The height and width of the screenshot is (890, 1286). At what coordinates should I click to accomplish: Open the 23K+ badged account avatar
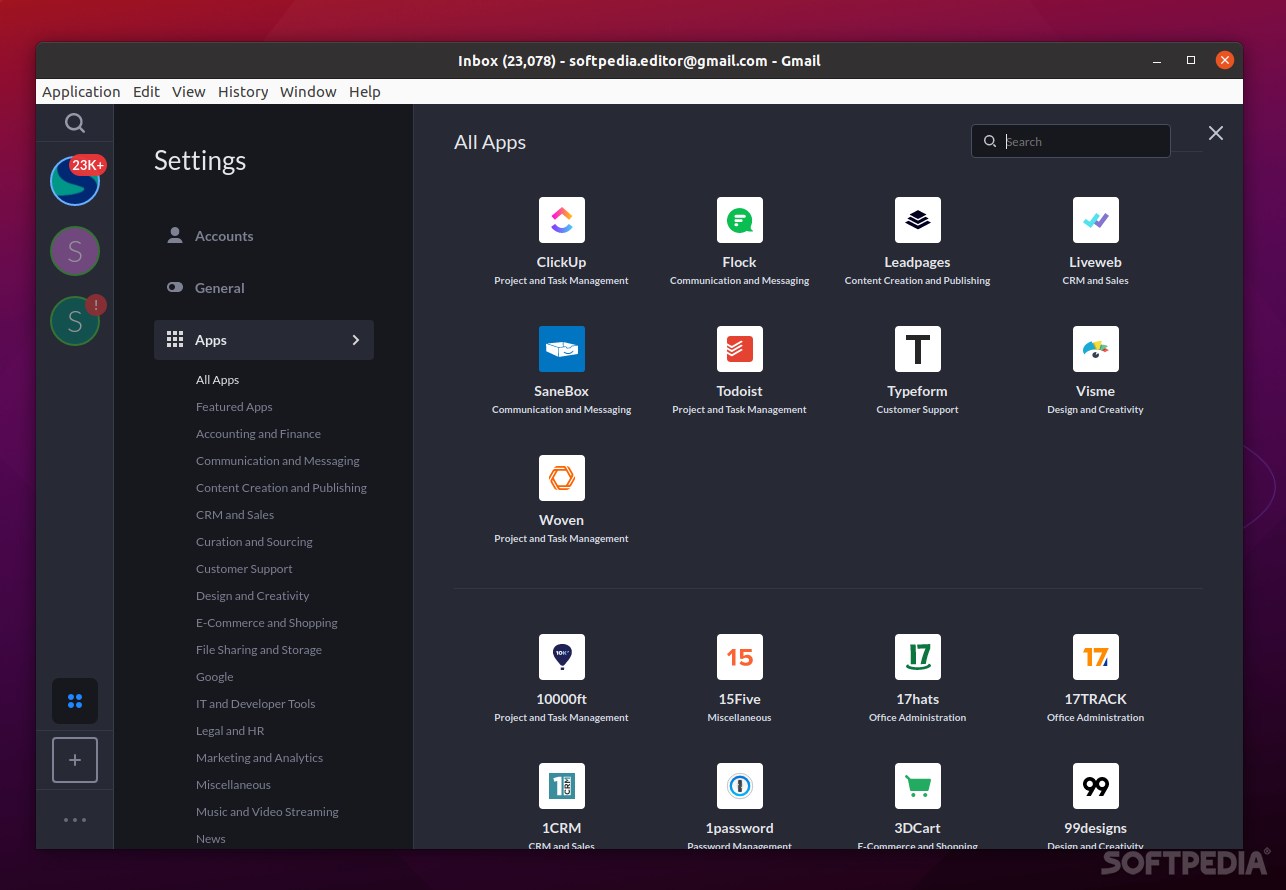[75, 180]
